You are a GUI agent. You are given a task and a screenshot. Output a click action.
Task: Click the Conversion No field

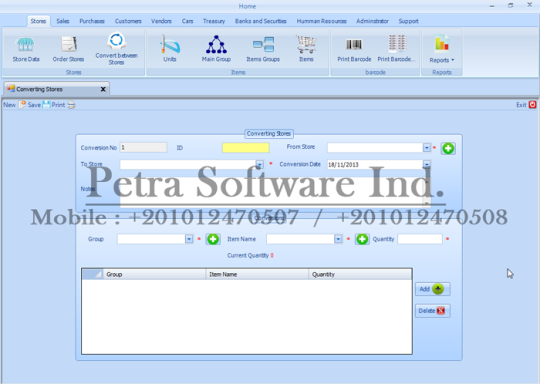143,148
